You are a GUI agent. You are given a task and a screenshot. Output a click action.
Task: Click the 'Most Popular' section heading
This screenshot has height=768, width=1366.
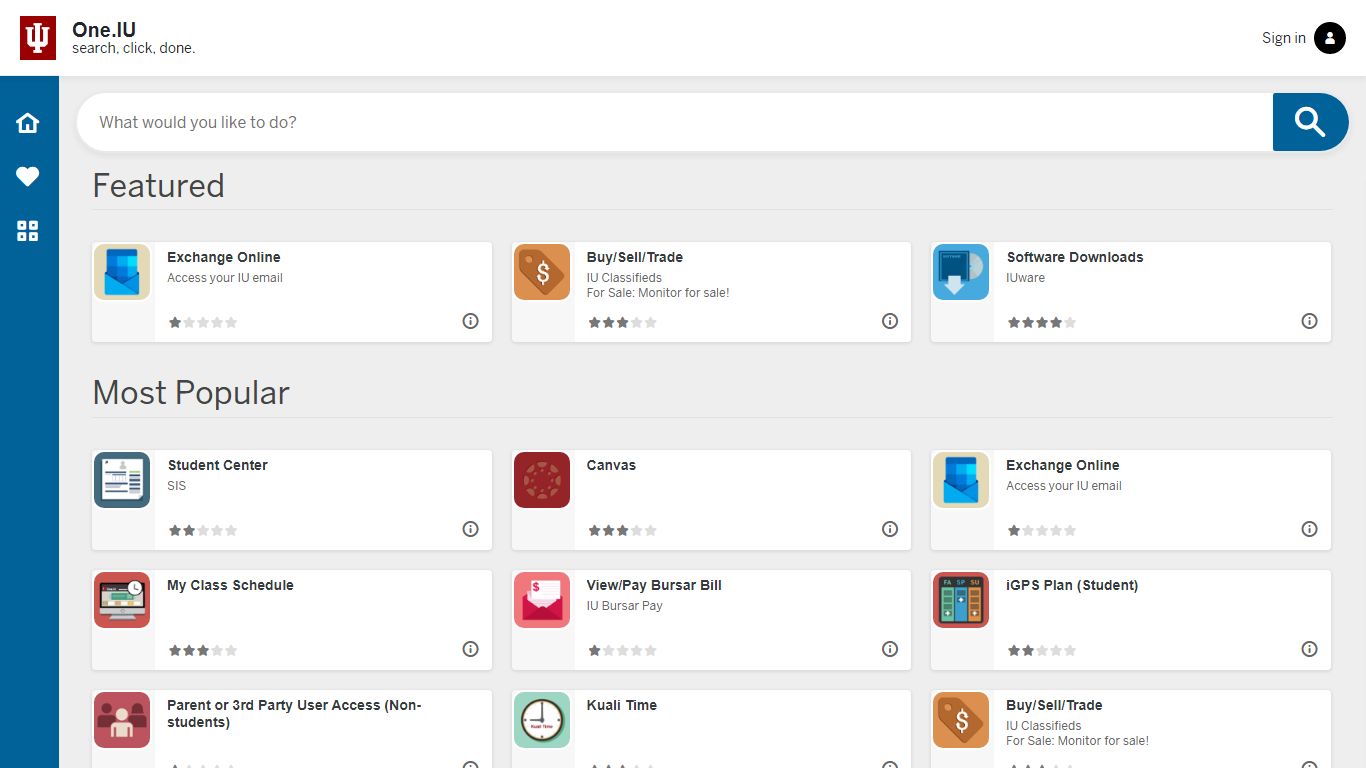point(191,393)
